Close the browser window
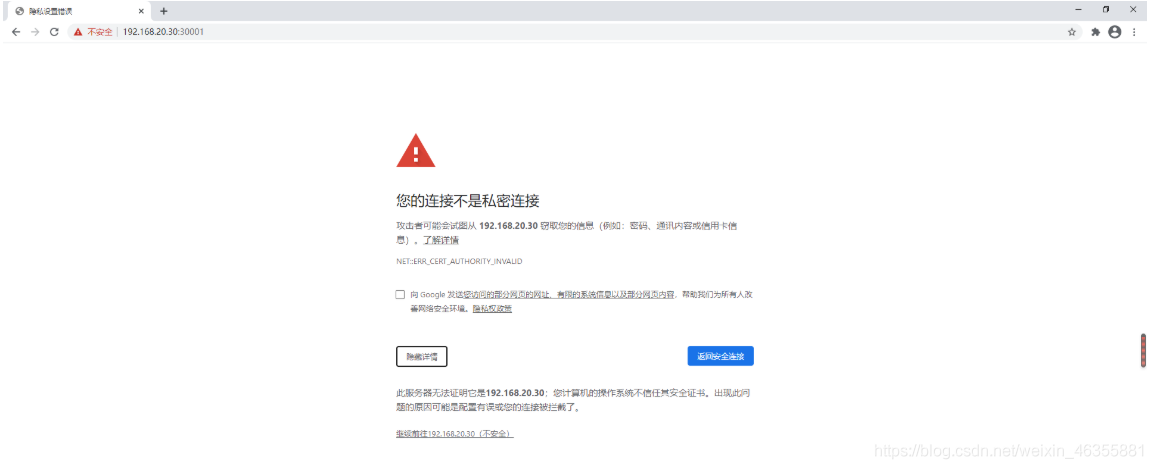This screenshot has height=469, width=1153. (1133, 10)
